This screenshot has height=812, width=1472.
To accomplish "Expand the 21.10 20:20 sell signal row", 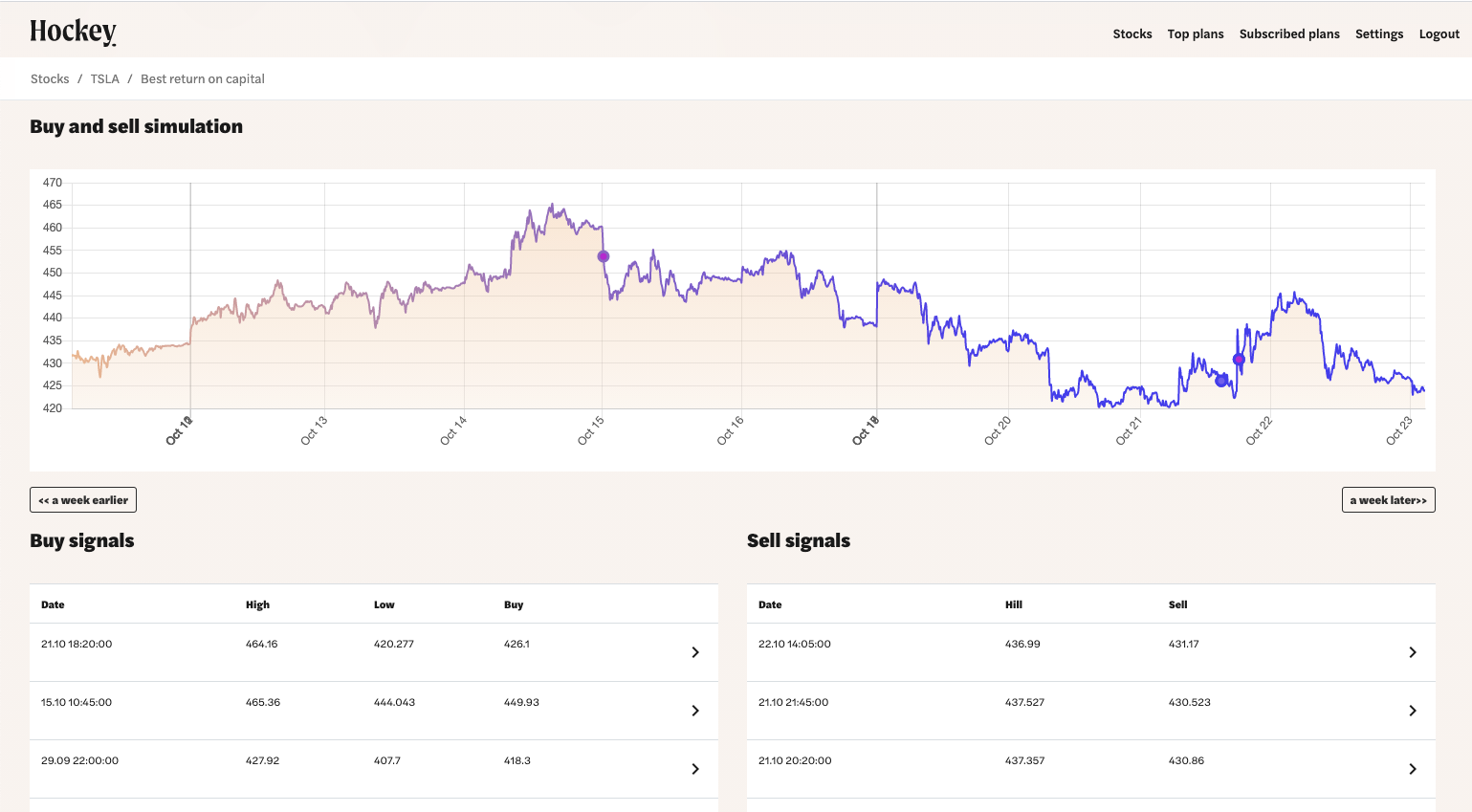I will pyautogui.click(x=1413, y=769).
